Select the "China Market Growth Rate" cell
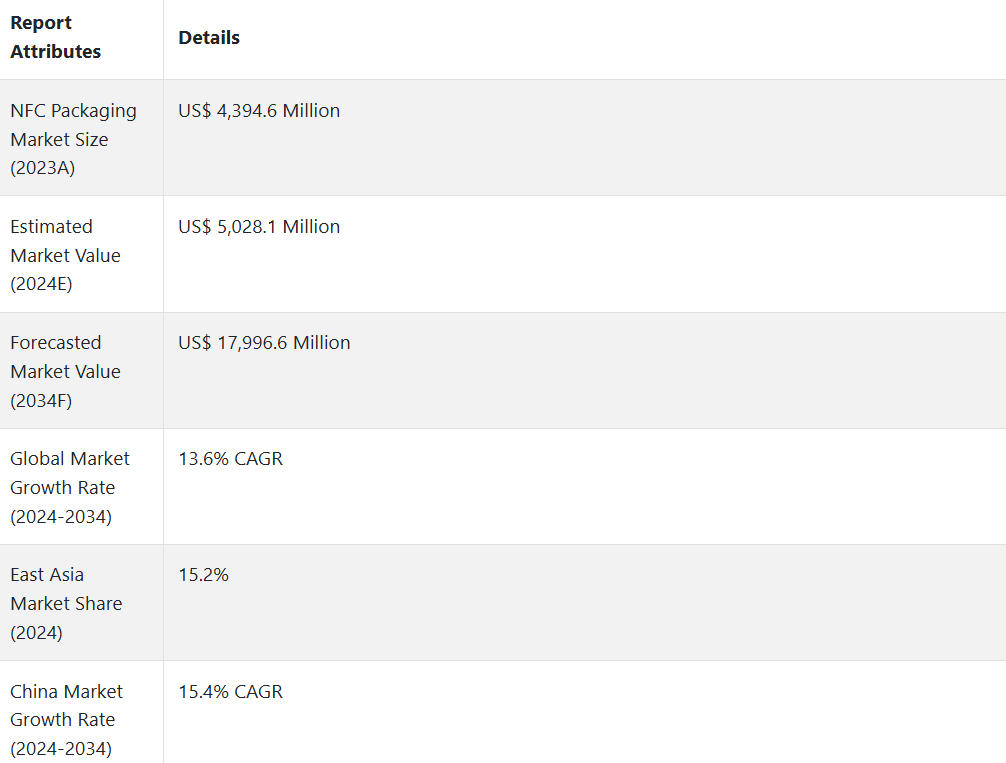The width and height of the screenshot is (1006, 763). (66, 719)
